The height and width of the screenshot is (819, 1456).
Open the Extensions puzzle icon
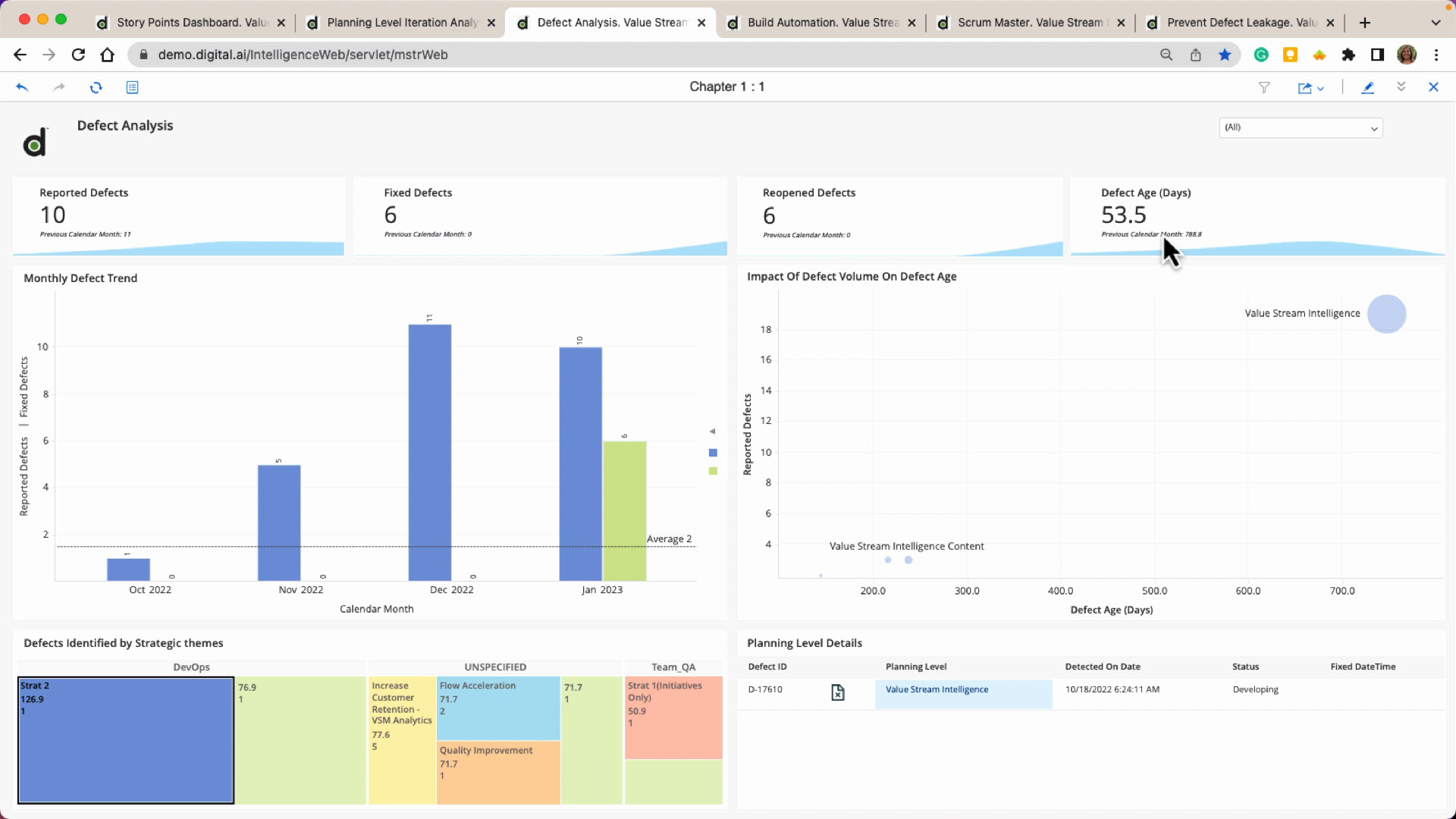1348,55
